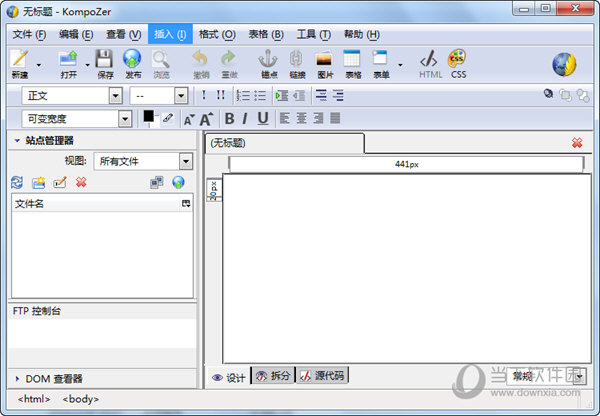Click the highlighter pen color icon
600x416 pixels.
[x=168, y=118]
